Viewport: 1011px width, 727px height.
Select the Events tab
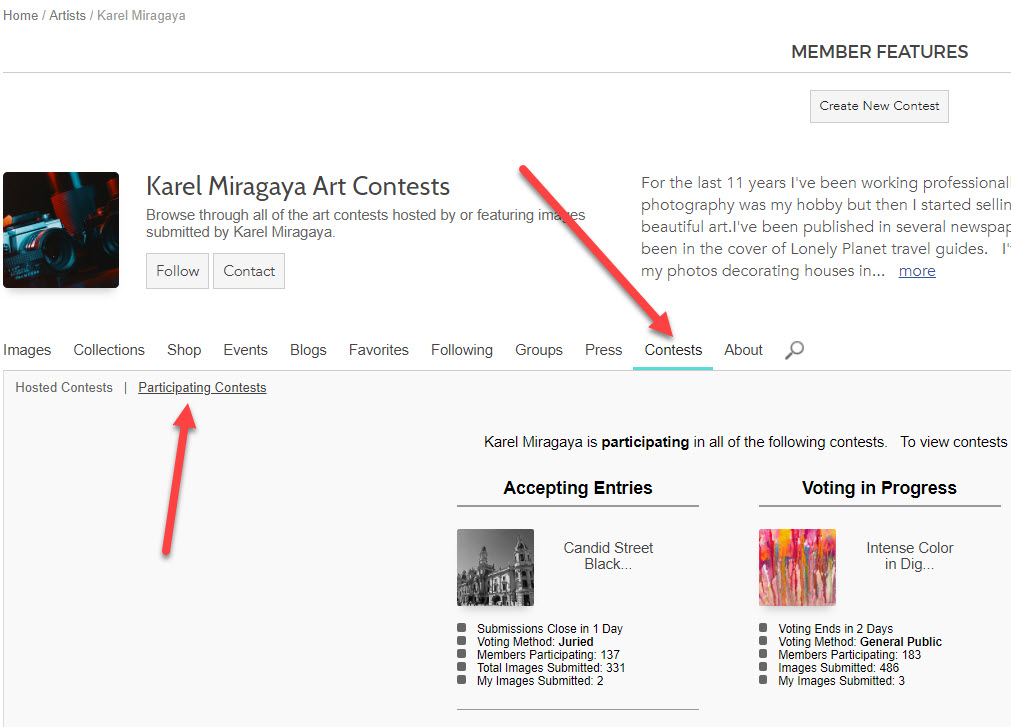pos(245,350)
